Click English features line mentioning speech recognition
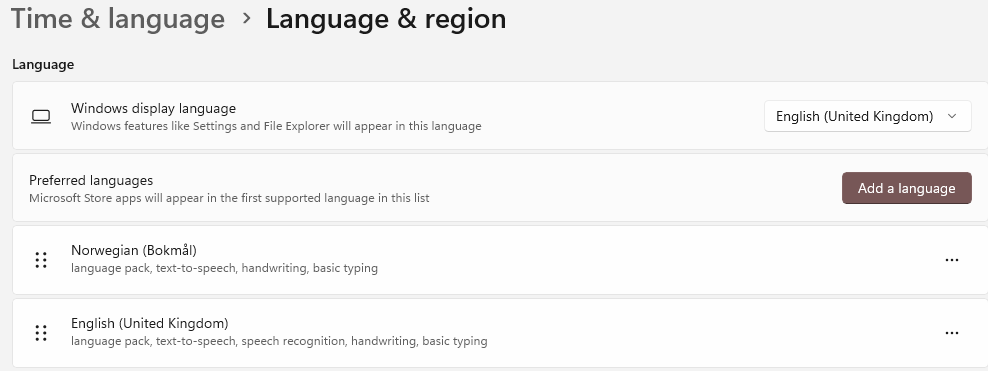Image resolution: width=988 pixels, height=371 pixels. coord(279,341)
